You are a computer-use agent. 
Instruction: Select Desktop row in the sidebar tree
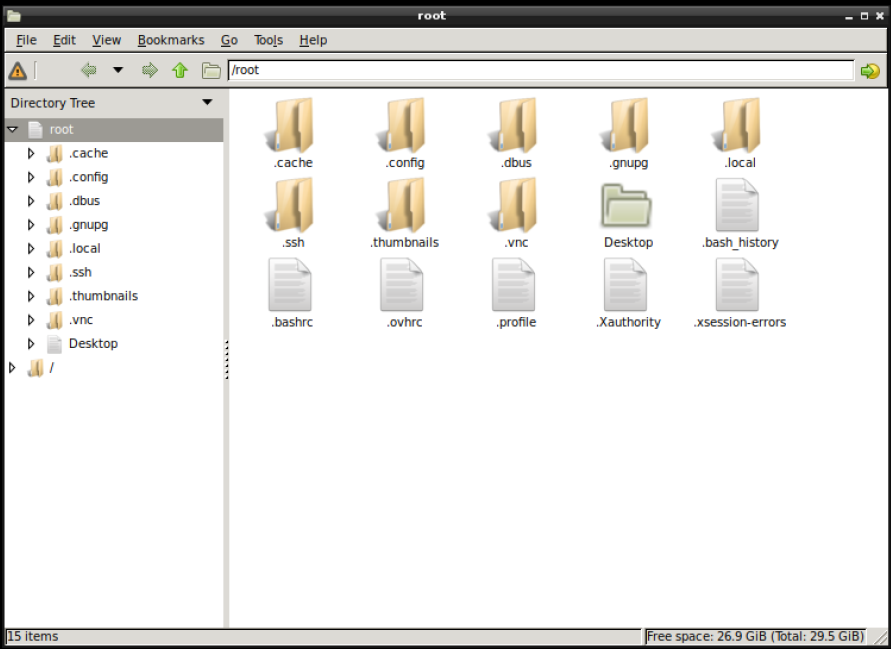coord(114,344)
